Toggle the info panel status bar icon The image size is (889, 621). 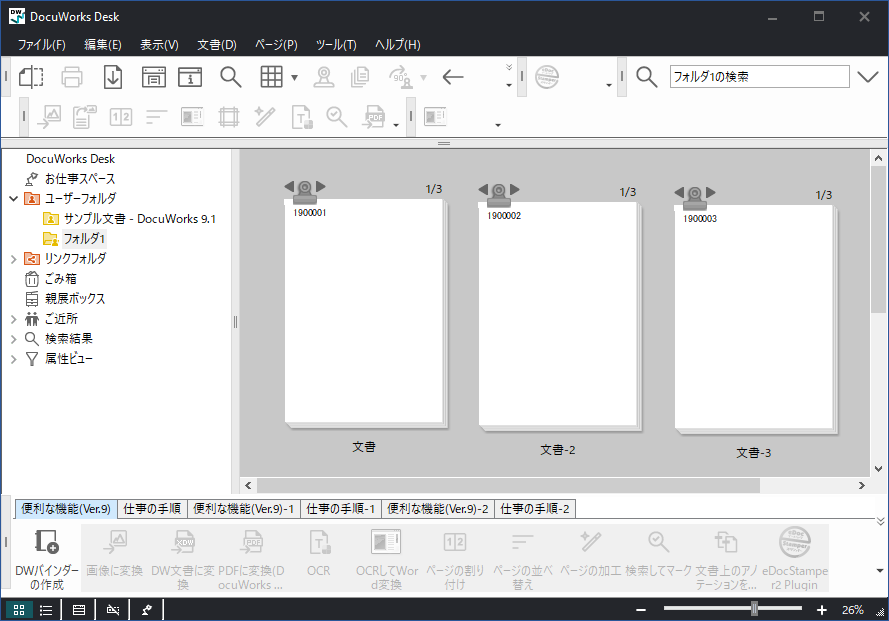(x=79, y=610)
